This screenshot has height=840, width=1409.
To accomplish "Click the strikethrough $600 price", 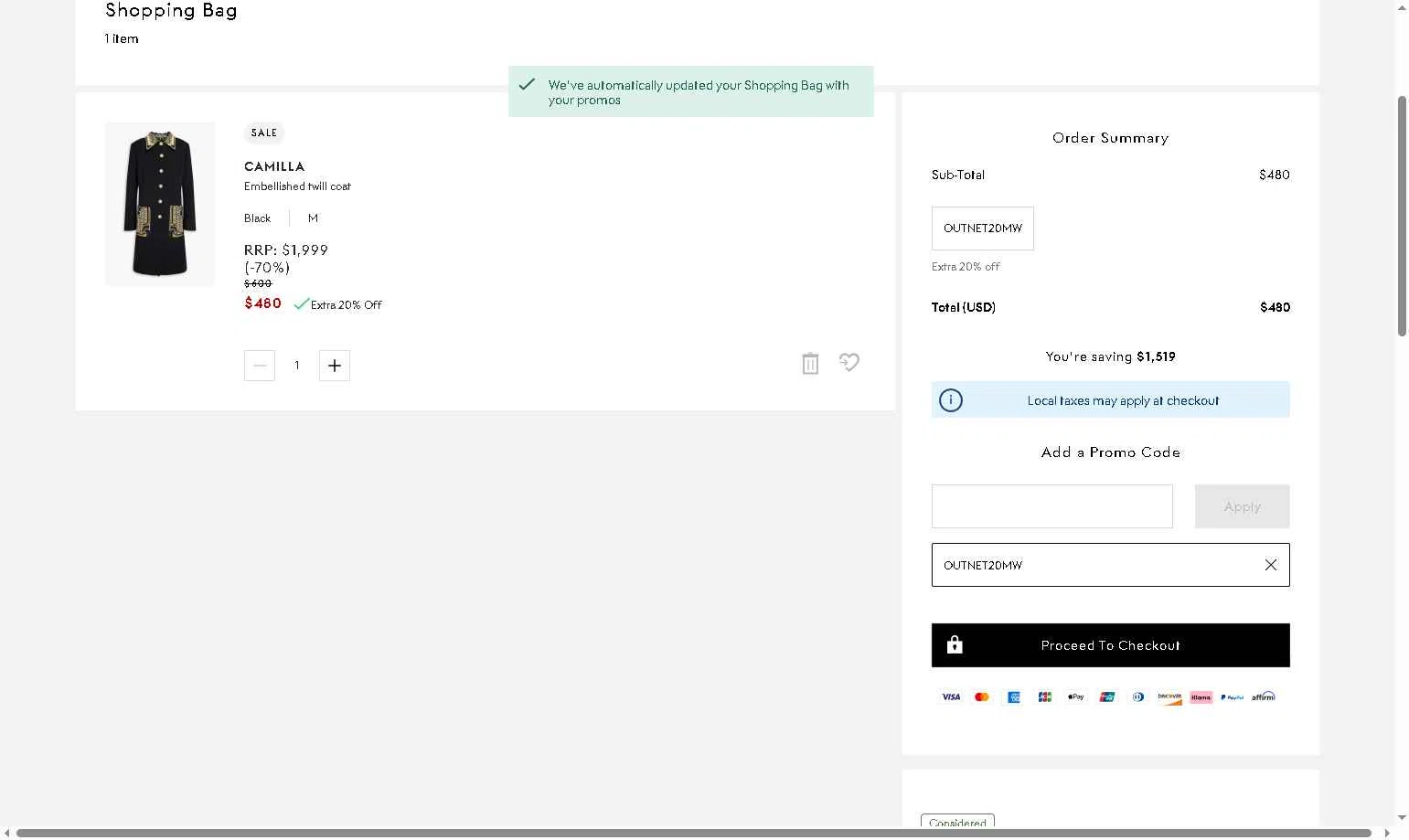I will [x=258, y=283].
